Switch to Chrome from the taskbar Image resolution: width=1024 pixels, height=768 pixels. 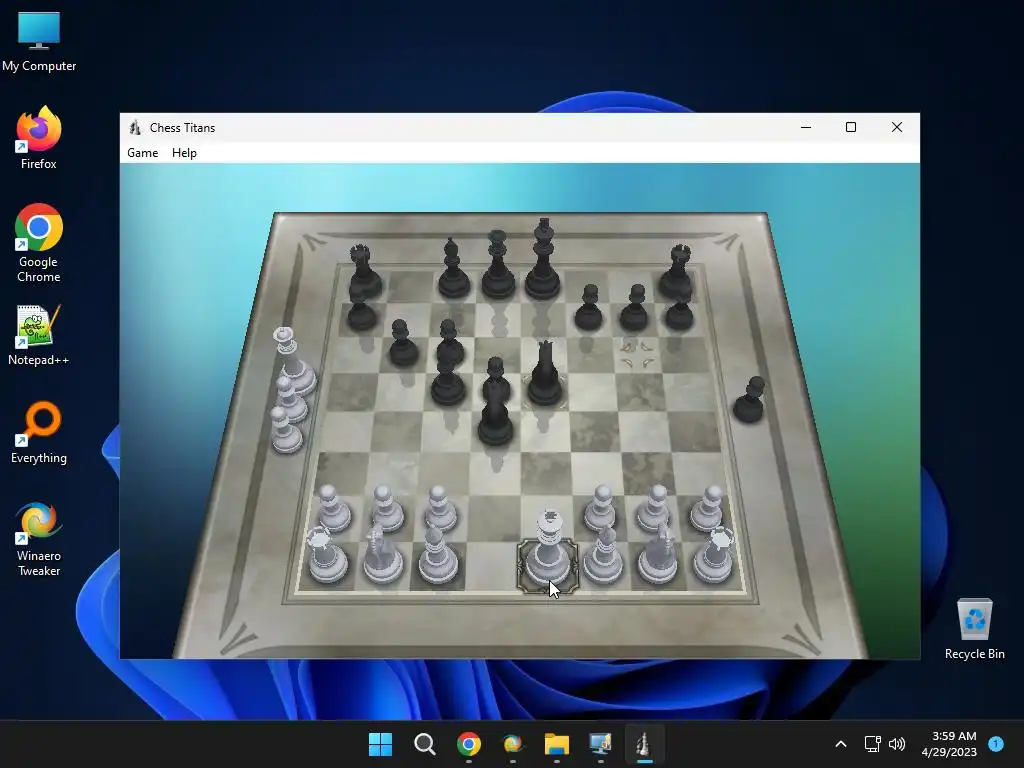[x=468, y=744]
